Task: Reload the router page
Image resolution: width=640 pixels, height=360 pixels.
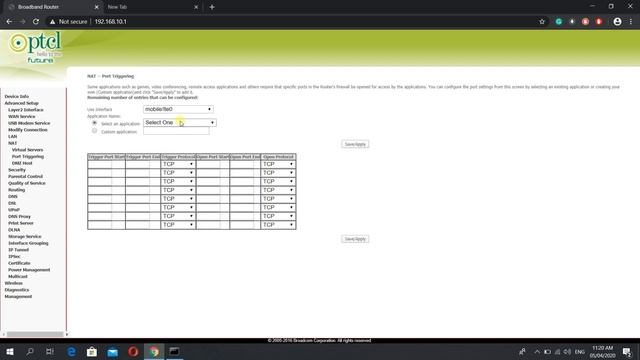Action: point(36,22)
